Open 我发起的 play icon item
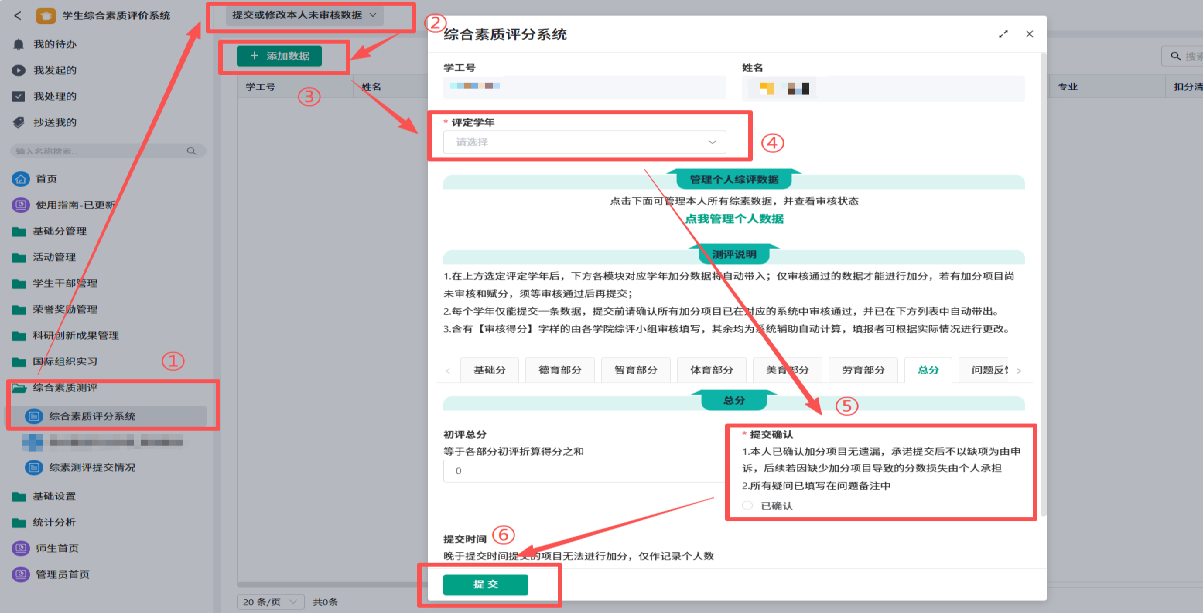The height and width of the screenshot is (613, 1203). coord(18,70)
